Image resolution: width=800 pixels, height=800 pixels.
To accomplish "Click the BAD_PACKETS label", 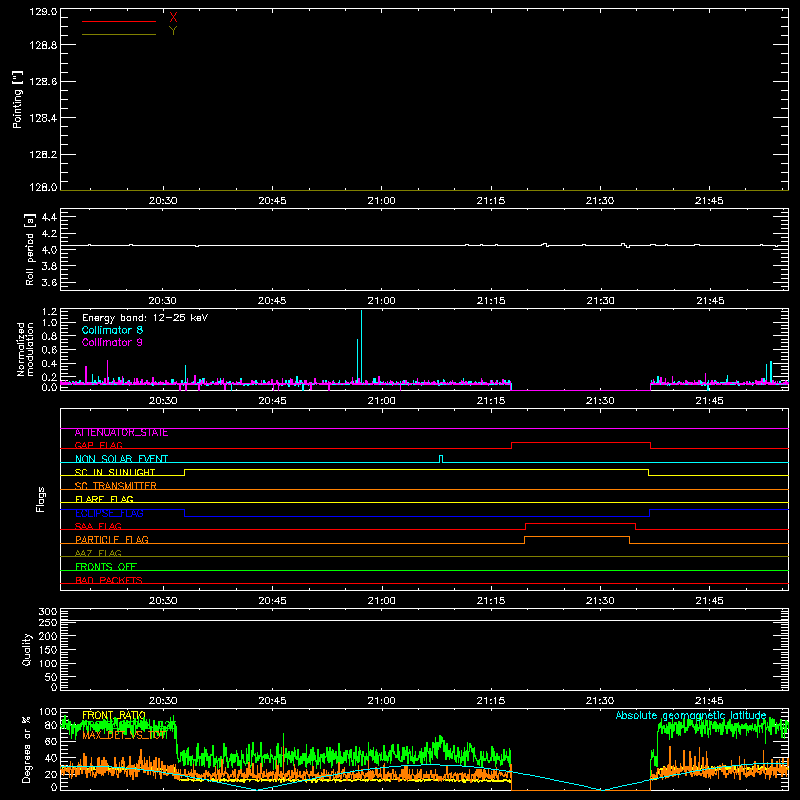I will pos(109,580).
